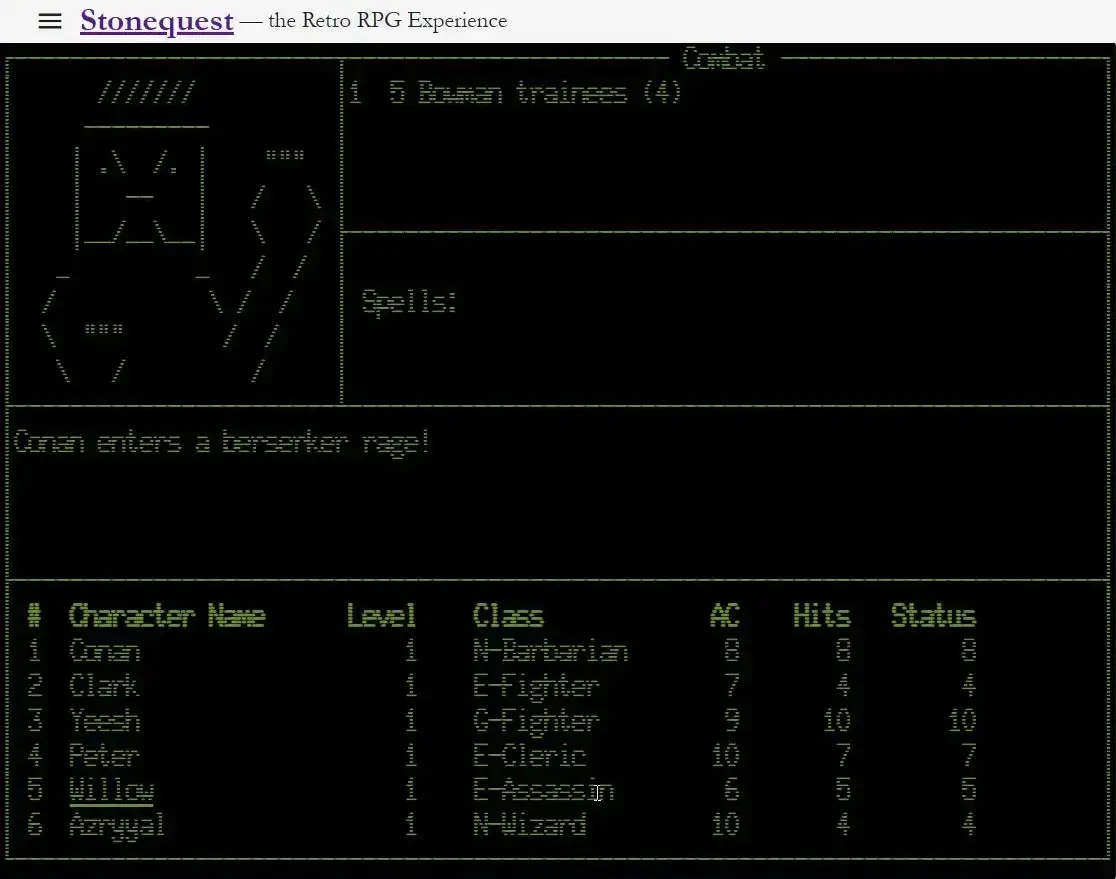
Task: Click the Combat panel title
Action: (725, 58)
